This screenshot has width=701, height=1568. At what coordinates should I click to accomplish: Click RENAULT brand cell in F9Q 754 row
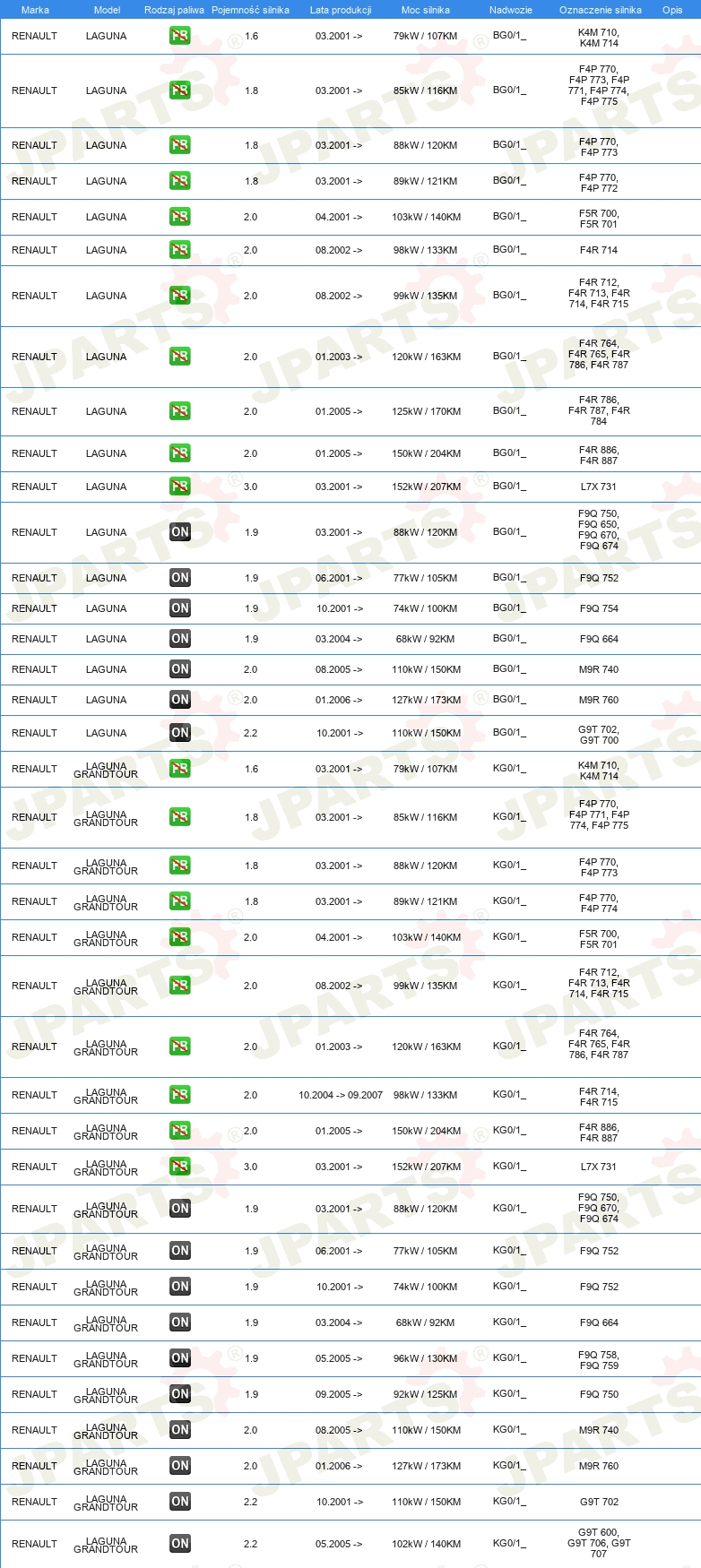pyautogui.click(x=34, y=608)
